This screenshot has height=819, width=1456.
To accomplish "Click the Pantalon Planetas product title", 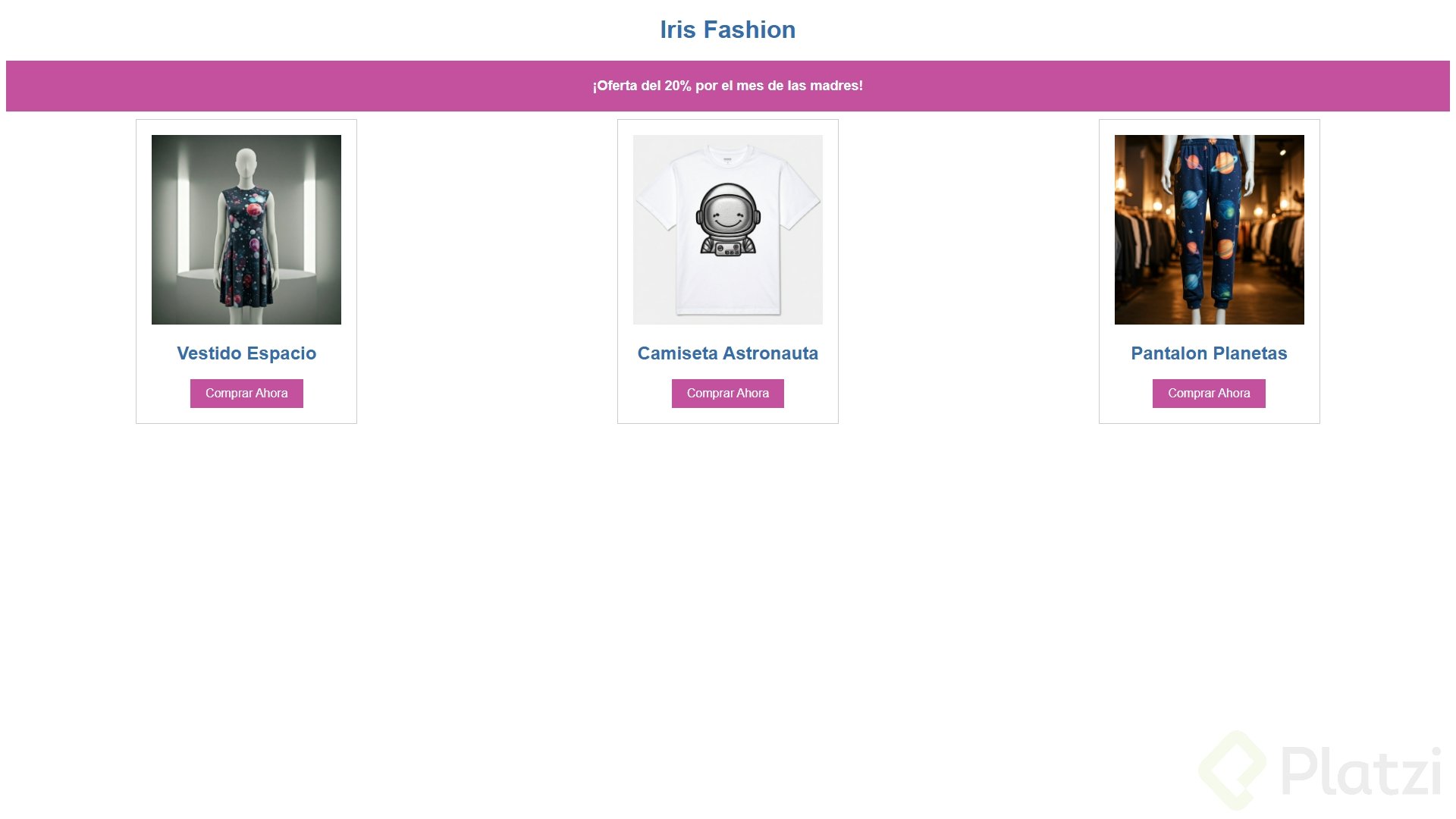I will pyautogui.click(x=1209, y=353).
